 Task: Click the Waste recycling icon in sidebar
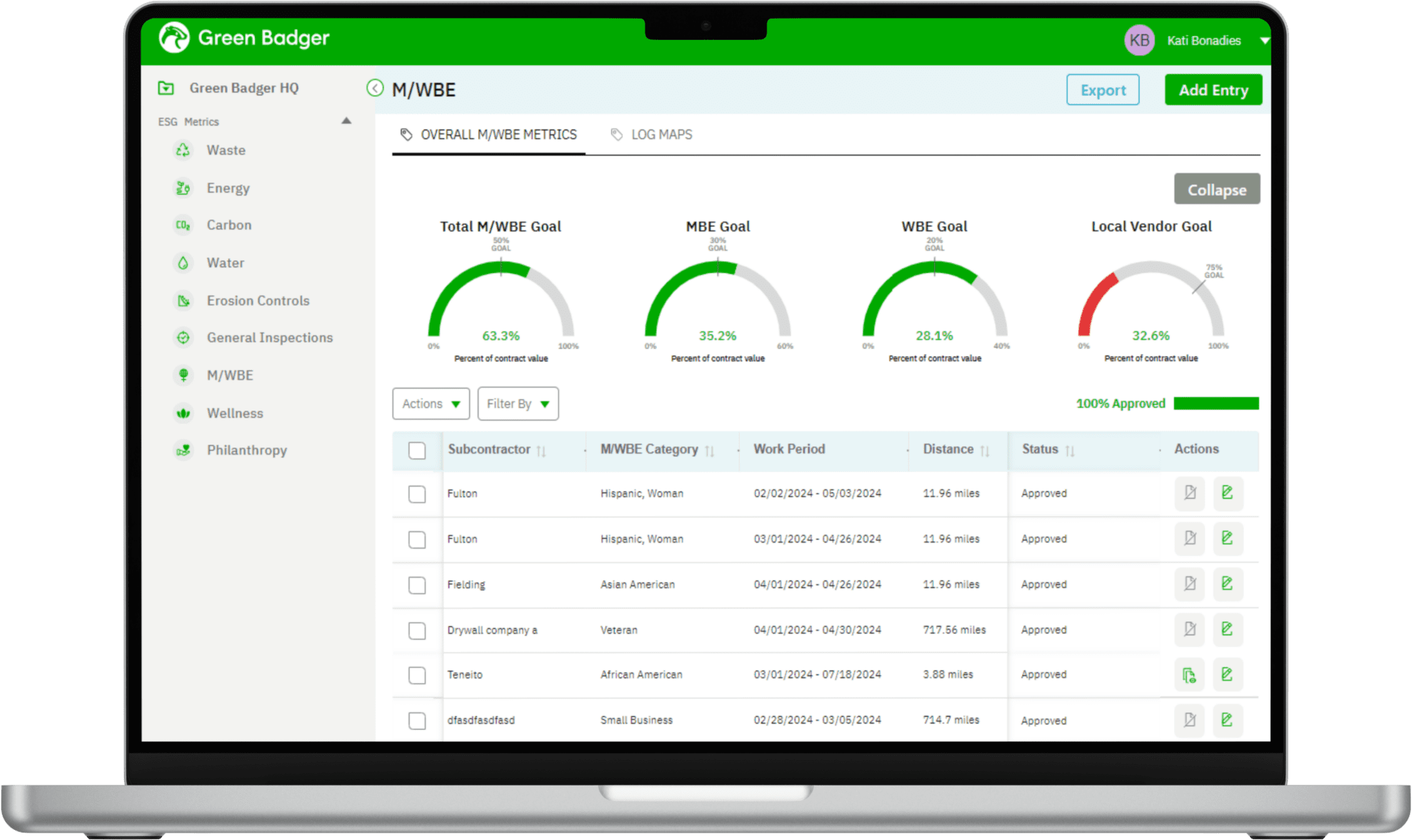pyautogui.click(x=183, y=150)
